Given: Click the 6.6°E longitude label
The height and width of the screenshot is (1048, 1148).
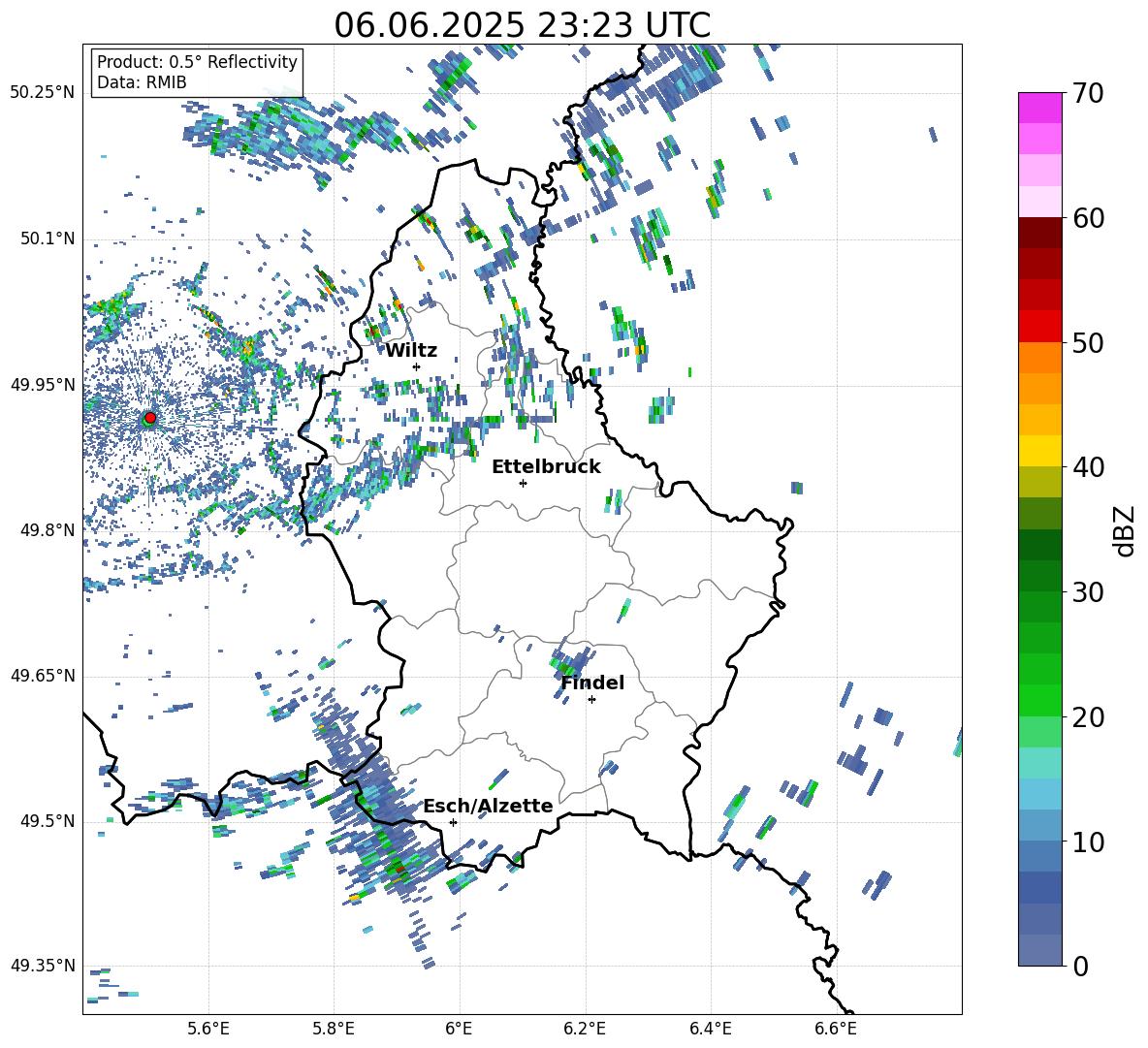Looking at the screenshot, I should (x=836, y=1030).
